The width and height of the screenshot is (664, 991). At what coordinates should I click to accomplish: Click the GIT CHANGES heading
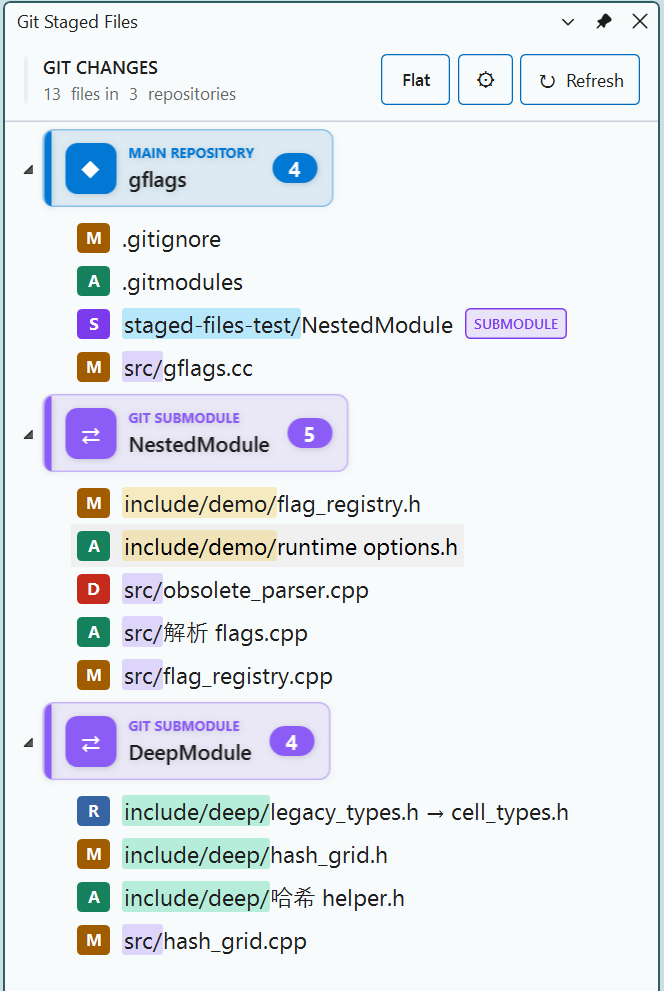(x=100, y=67)
